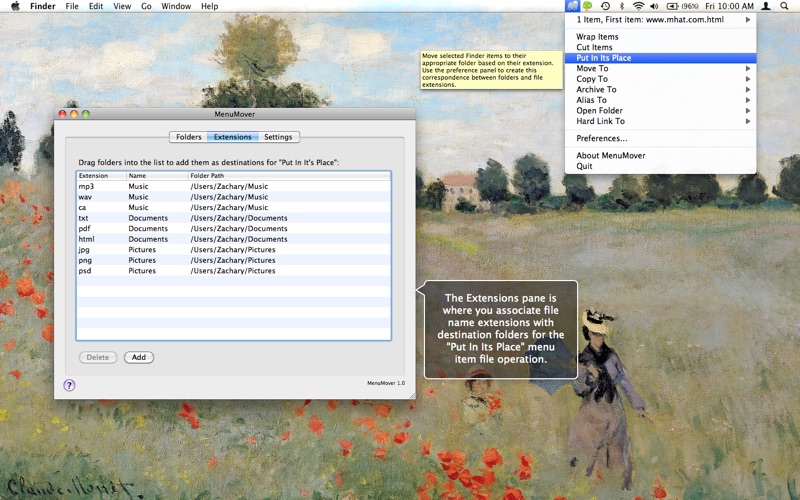The height and width of the screenshot is (500, 800).
Task: Select the txt extension row
Action: 234,218
